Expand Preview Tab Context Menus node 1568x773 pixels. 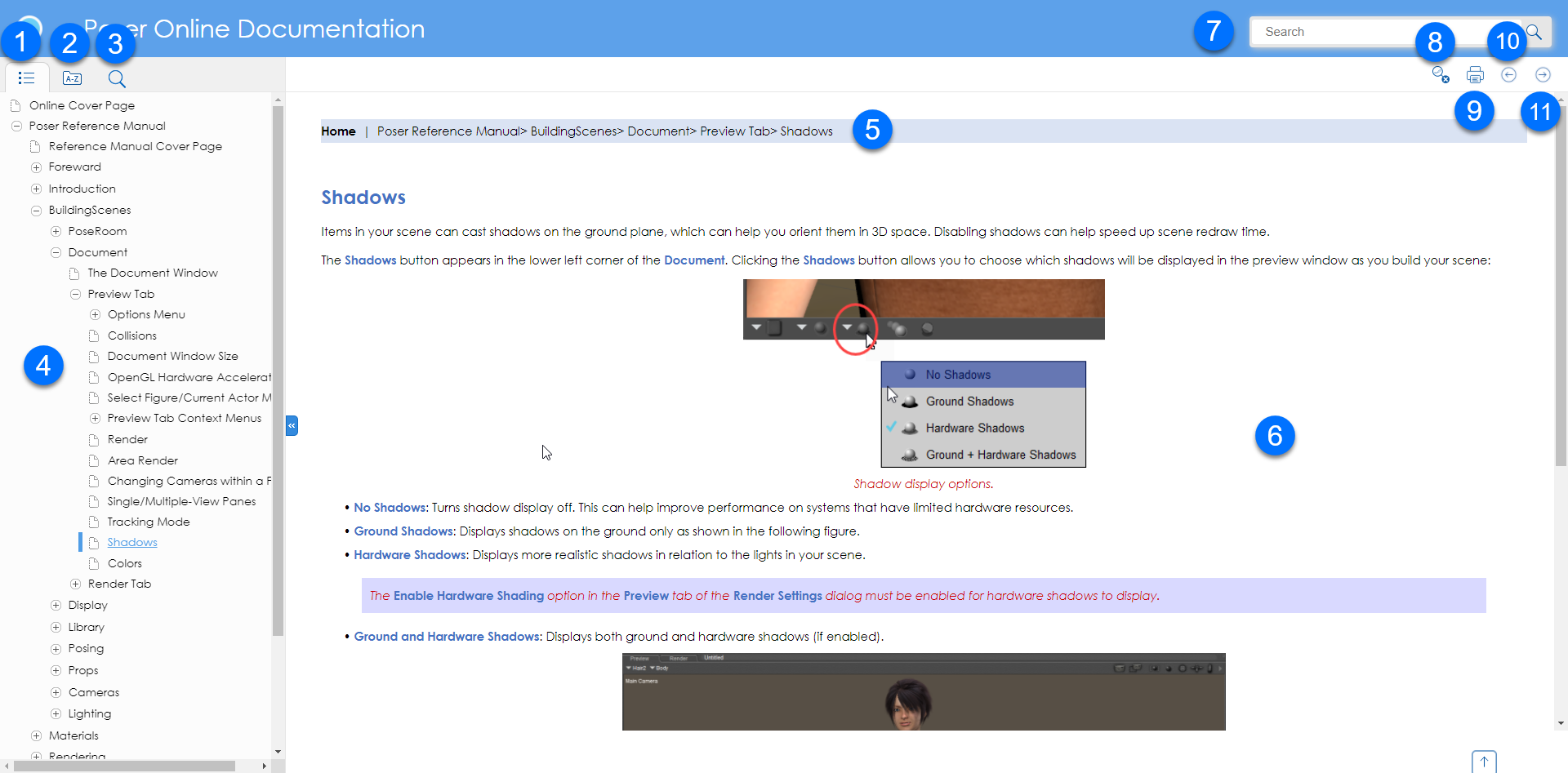pos(95,418)
